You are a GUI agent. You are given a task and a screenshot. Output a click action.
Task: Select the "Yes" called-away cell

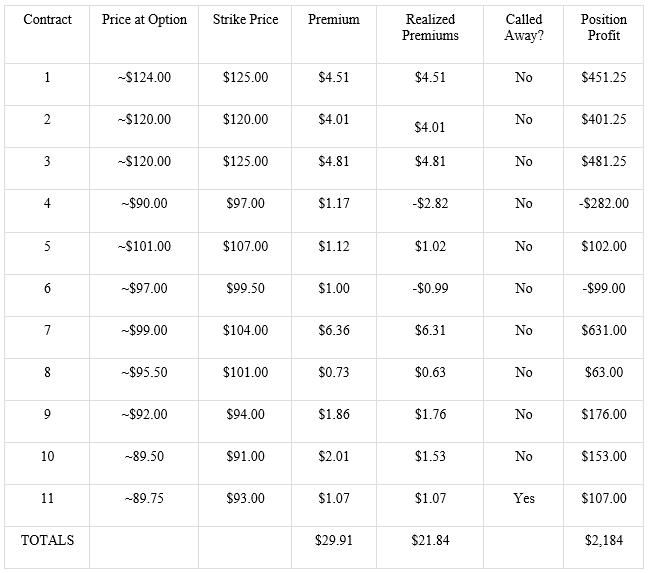[523, 498]
